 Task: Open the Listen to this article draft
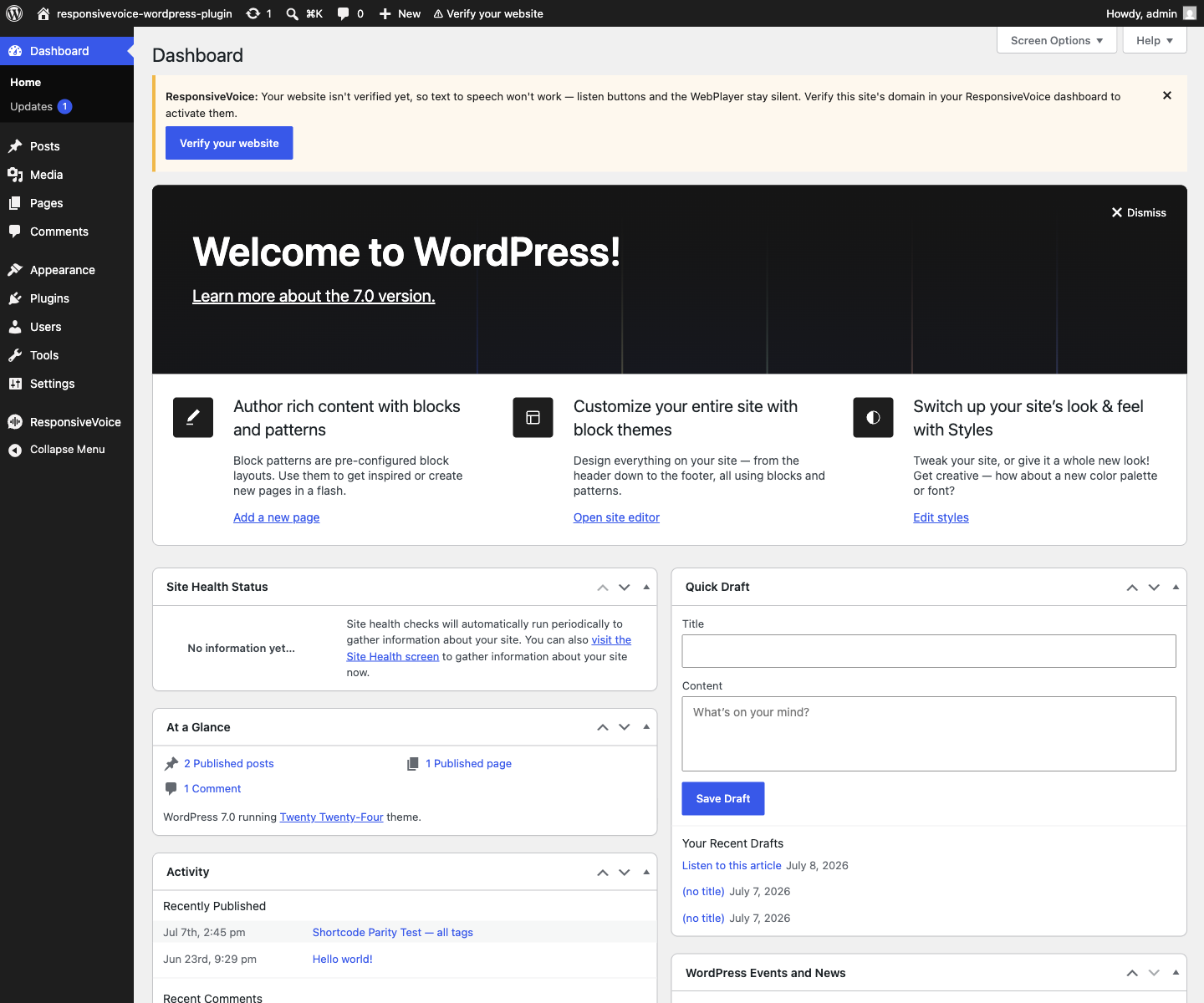click(732, 865)
